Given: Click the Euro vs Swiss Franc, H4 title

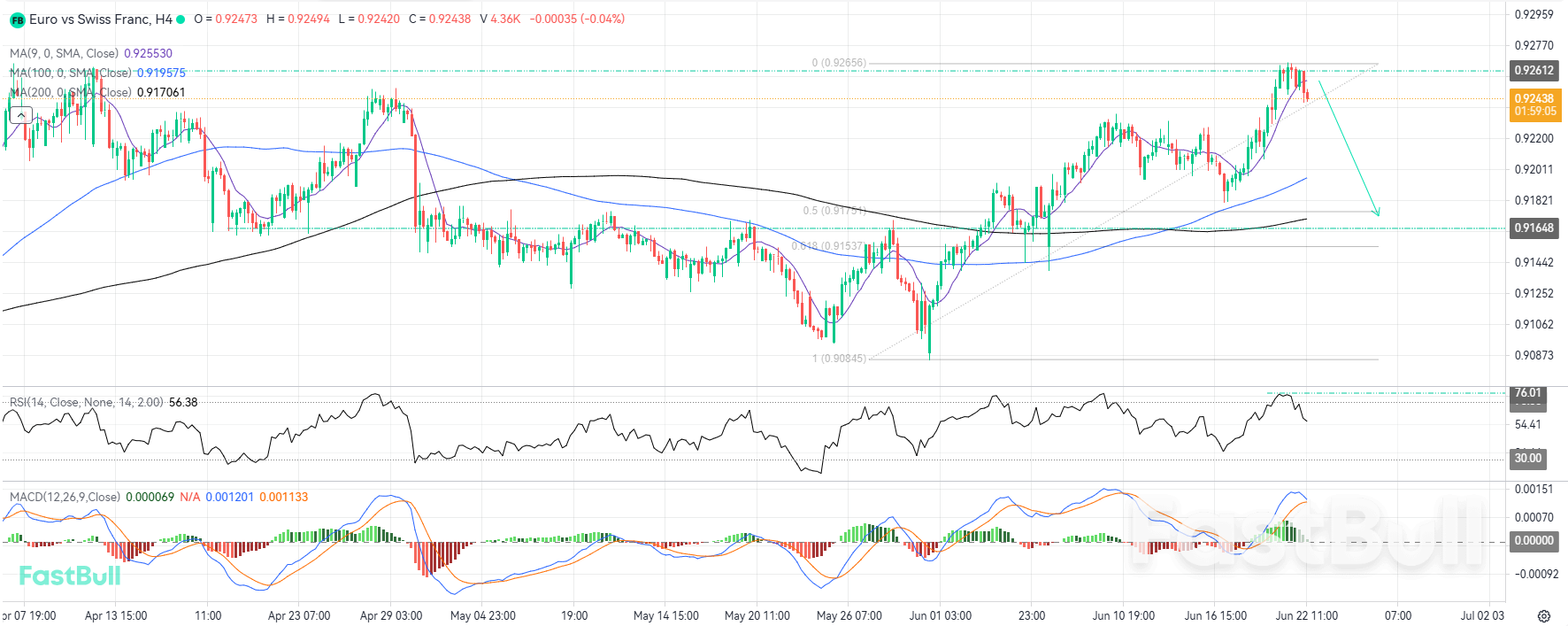Looking at the screenshot, I should click(x=101, y=19).
